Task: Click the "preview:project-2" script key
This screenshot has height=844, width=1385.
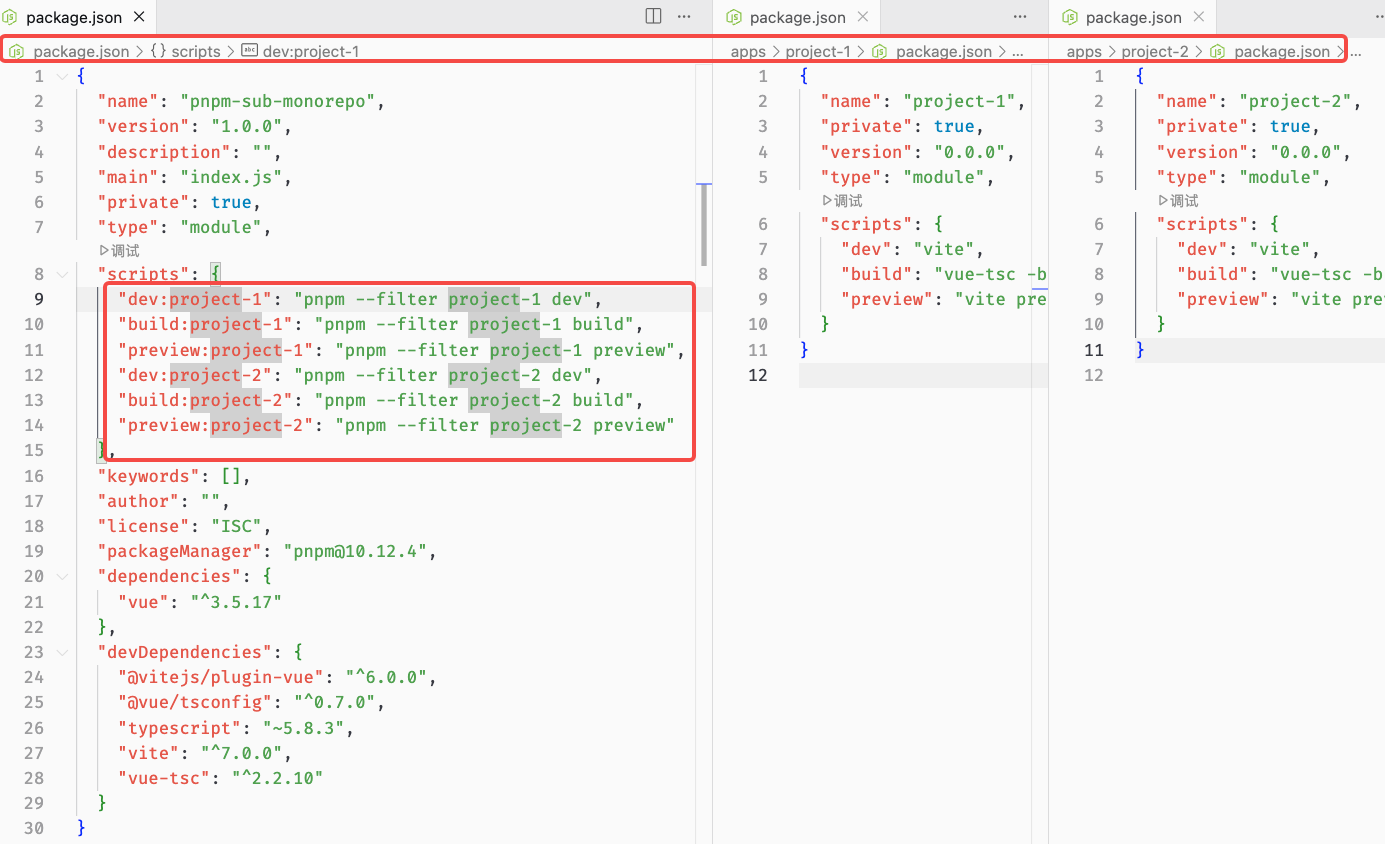Action: (x=215, y=425)
